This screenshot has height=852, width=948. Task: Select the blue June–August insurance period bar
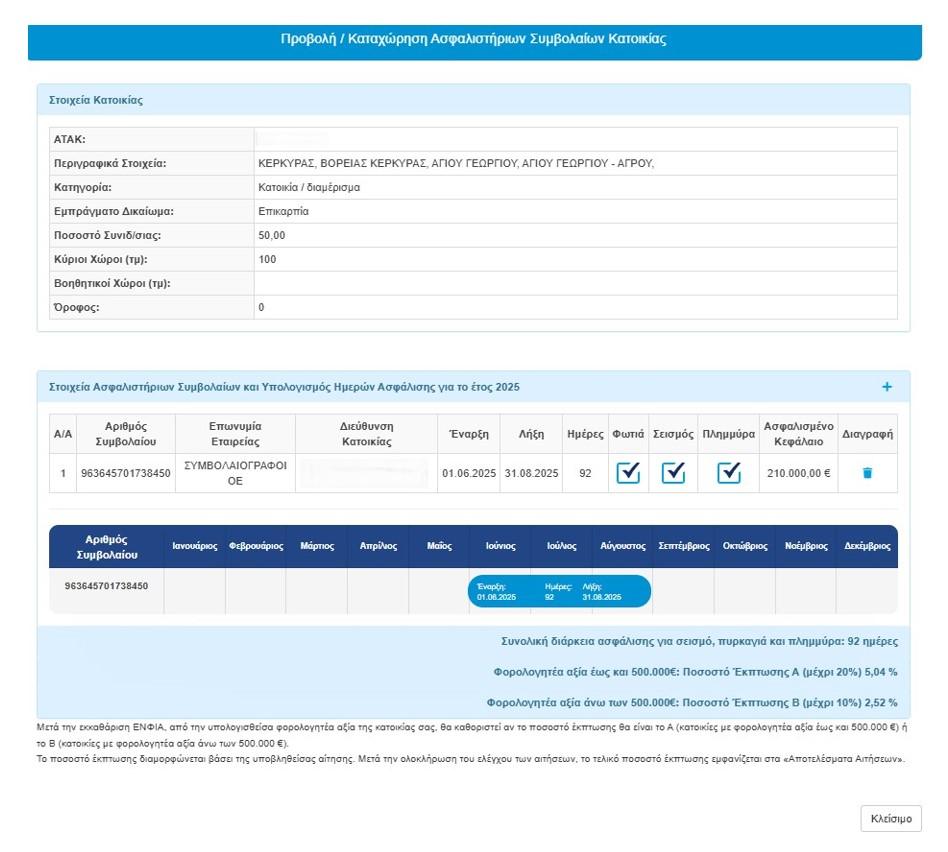point(559,591)
